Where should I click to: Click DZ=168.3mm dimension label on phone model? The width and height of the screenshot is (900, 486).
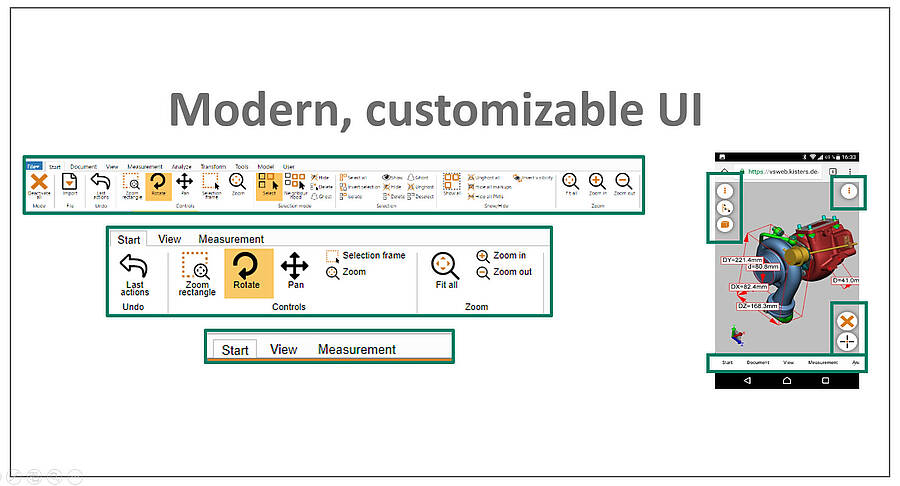(x=758, y=306)
